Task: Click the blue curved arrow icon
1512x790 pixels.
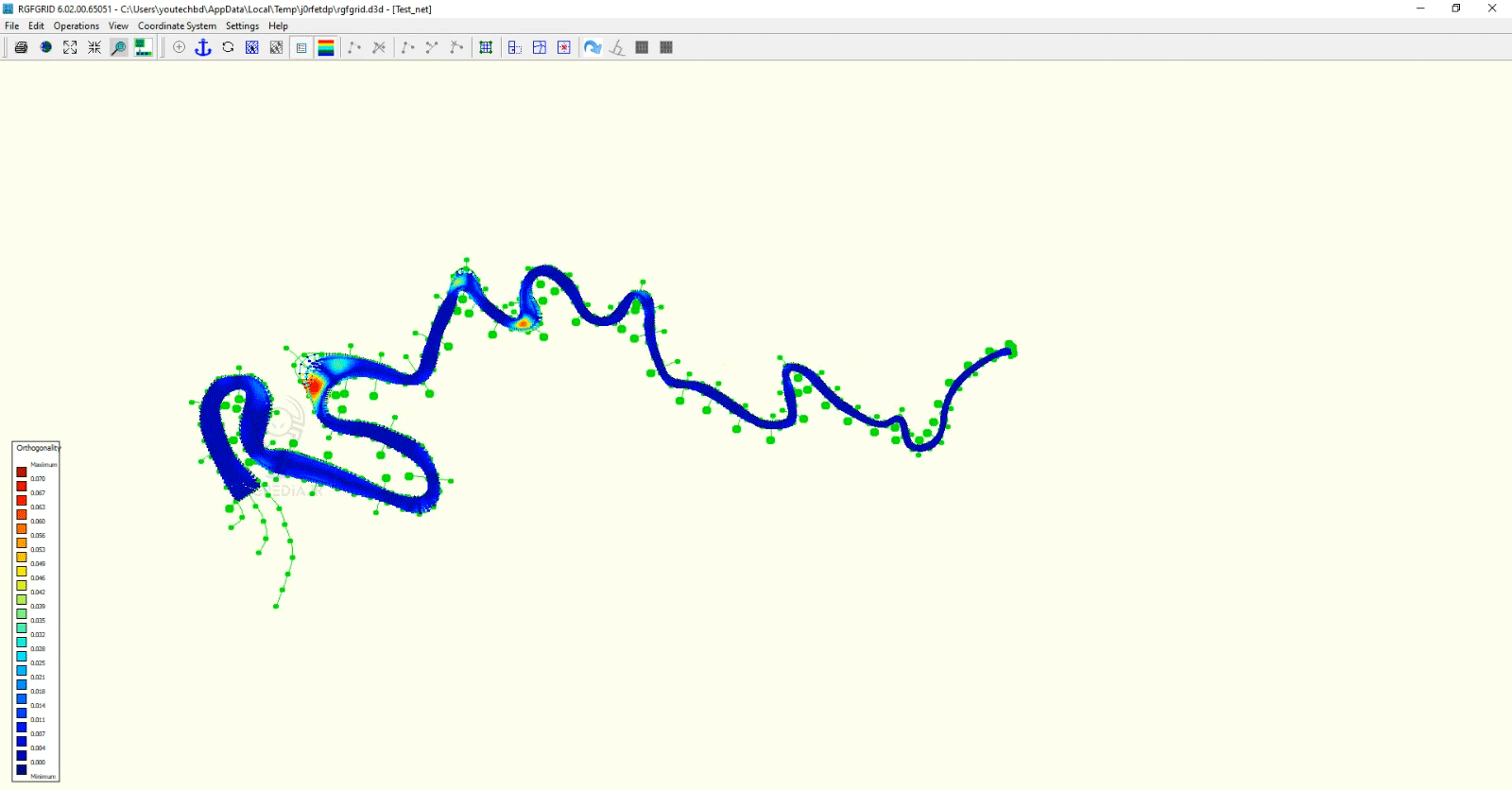Action: 593,47
